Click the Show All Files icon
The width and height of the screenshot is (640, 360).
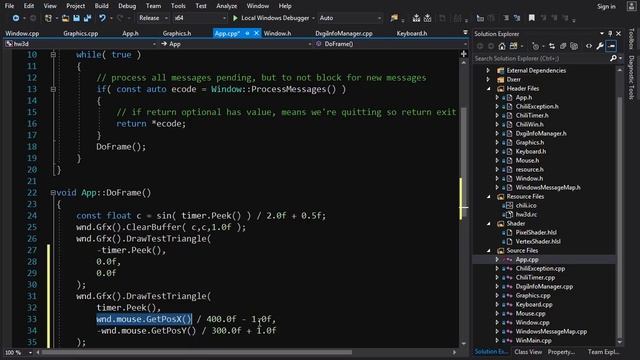point(574,46)
